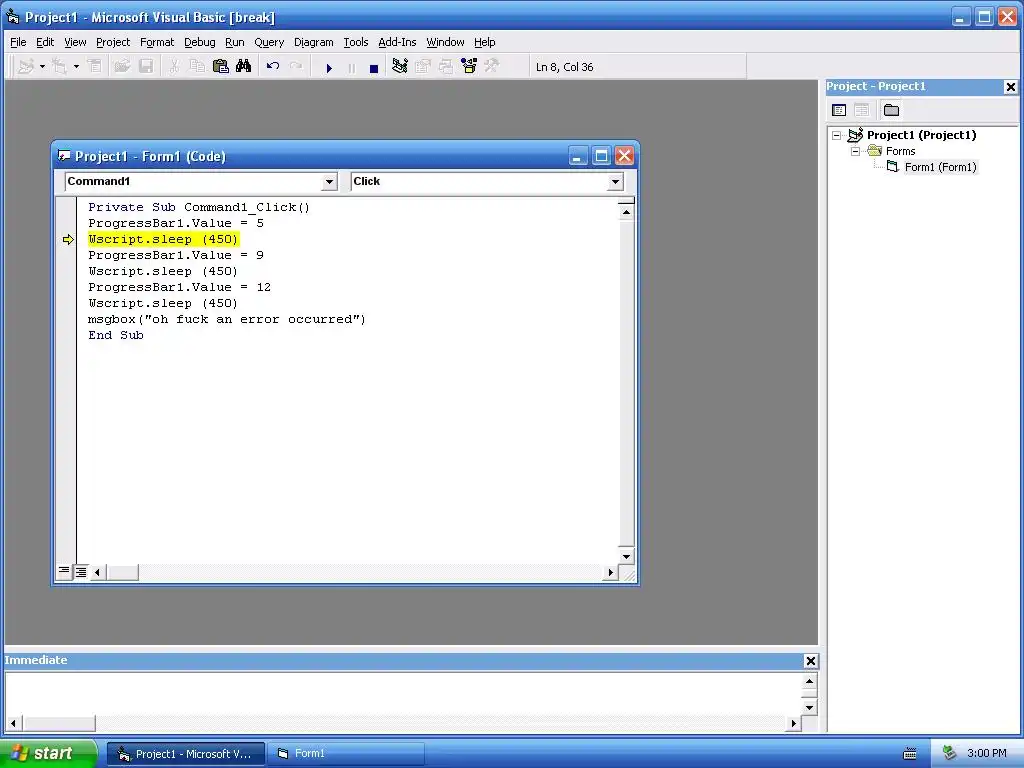The image size is (1024, 768).
Task: Switch to Full Module View button in code window
Action: click(x=80, y=572)
